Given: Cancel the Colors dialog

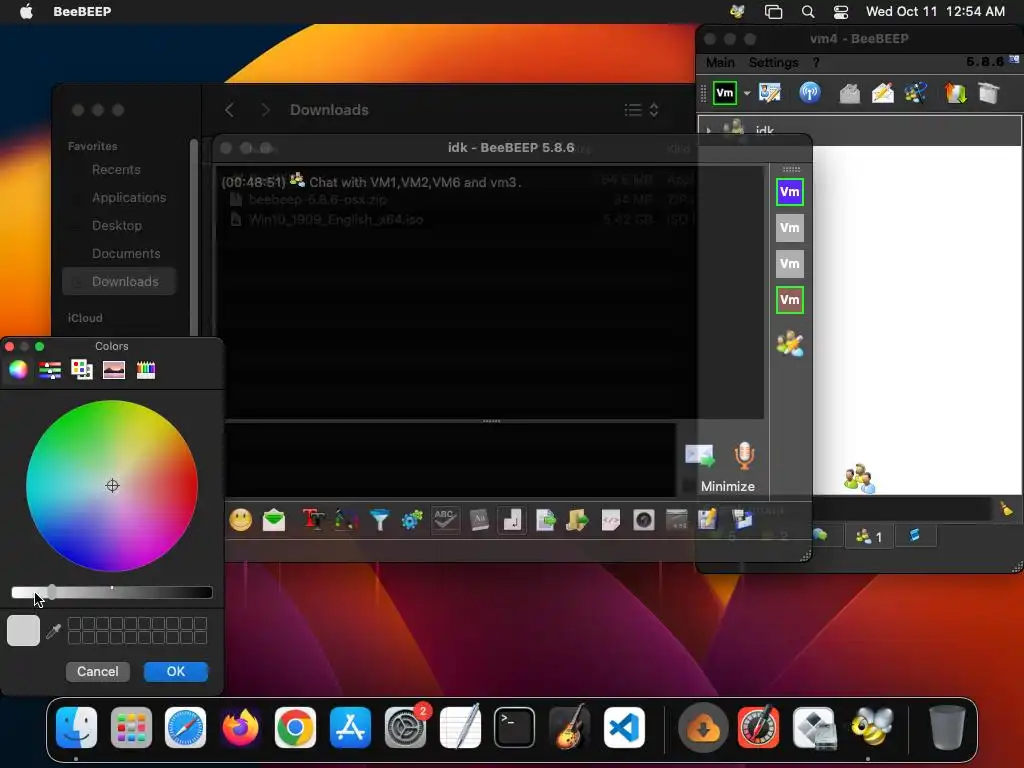Looking at the screenshot, I should pyautogui.click(x=98, y=671).
